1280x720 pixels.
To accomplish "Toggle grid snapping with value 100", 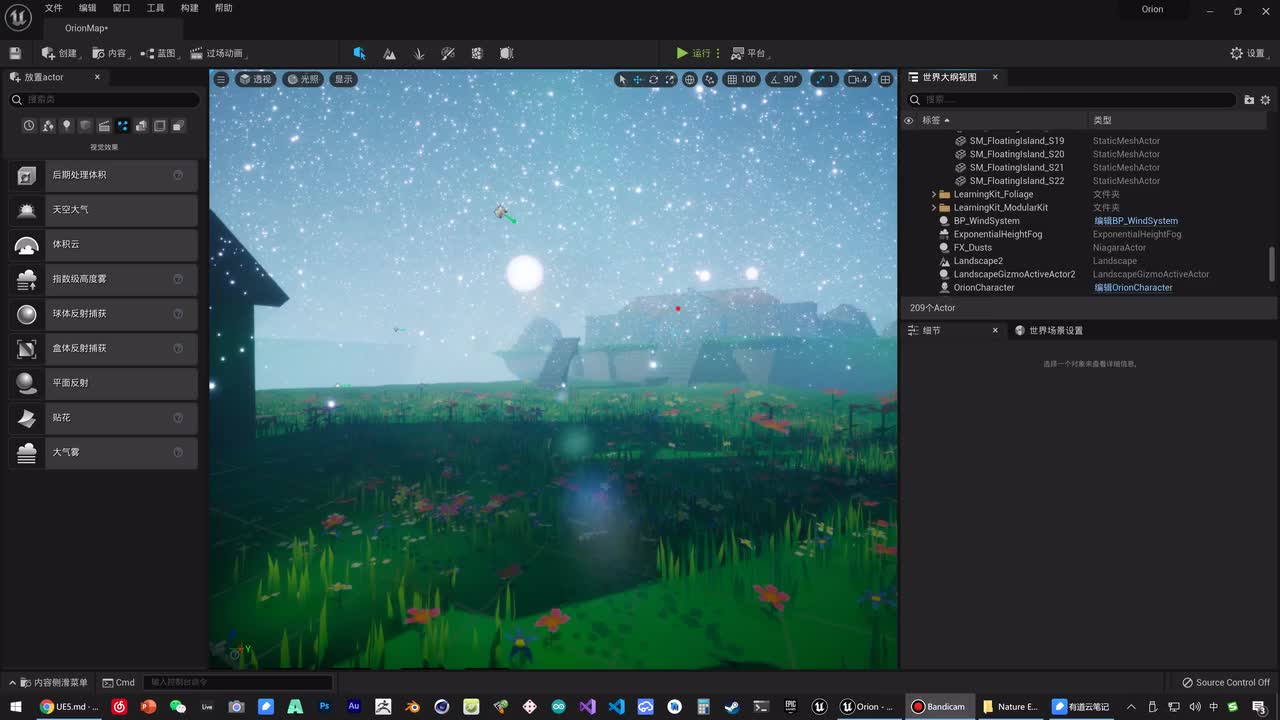I will coord(741,79).
